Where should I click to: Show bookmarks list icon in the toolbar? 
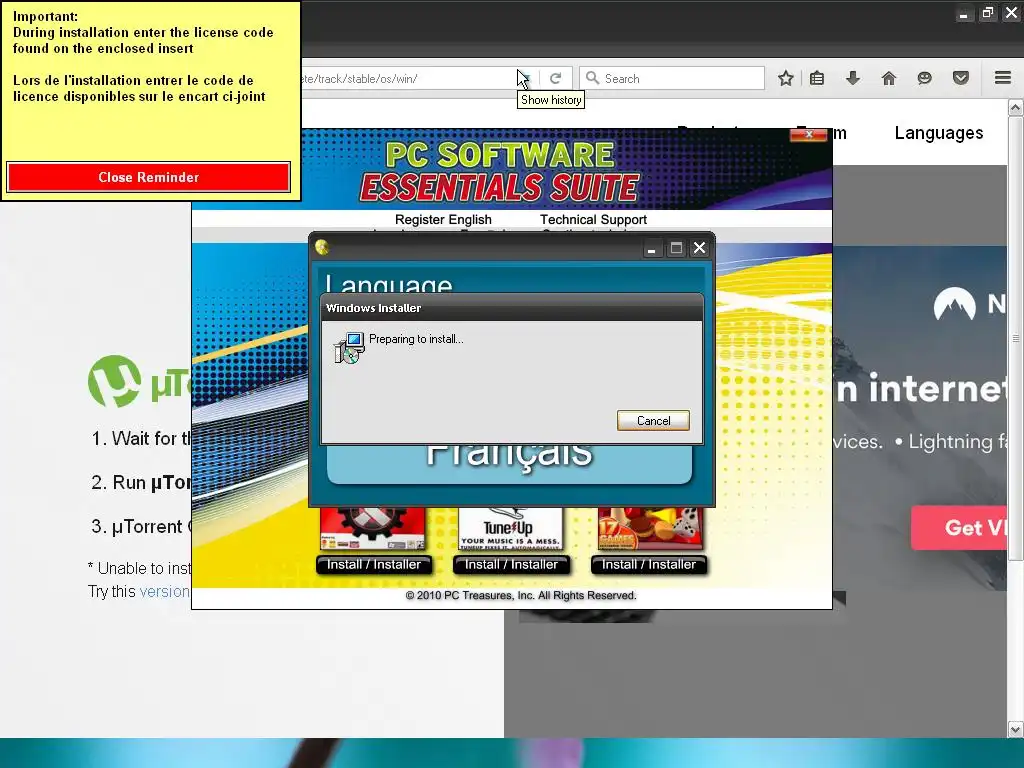click(817, 78)
